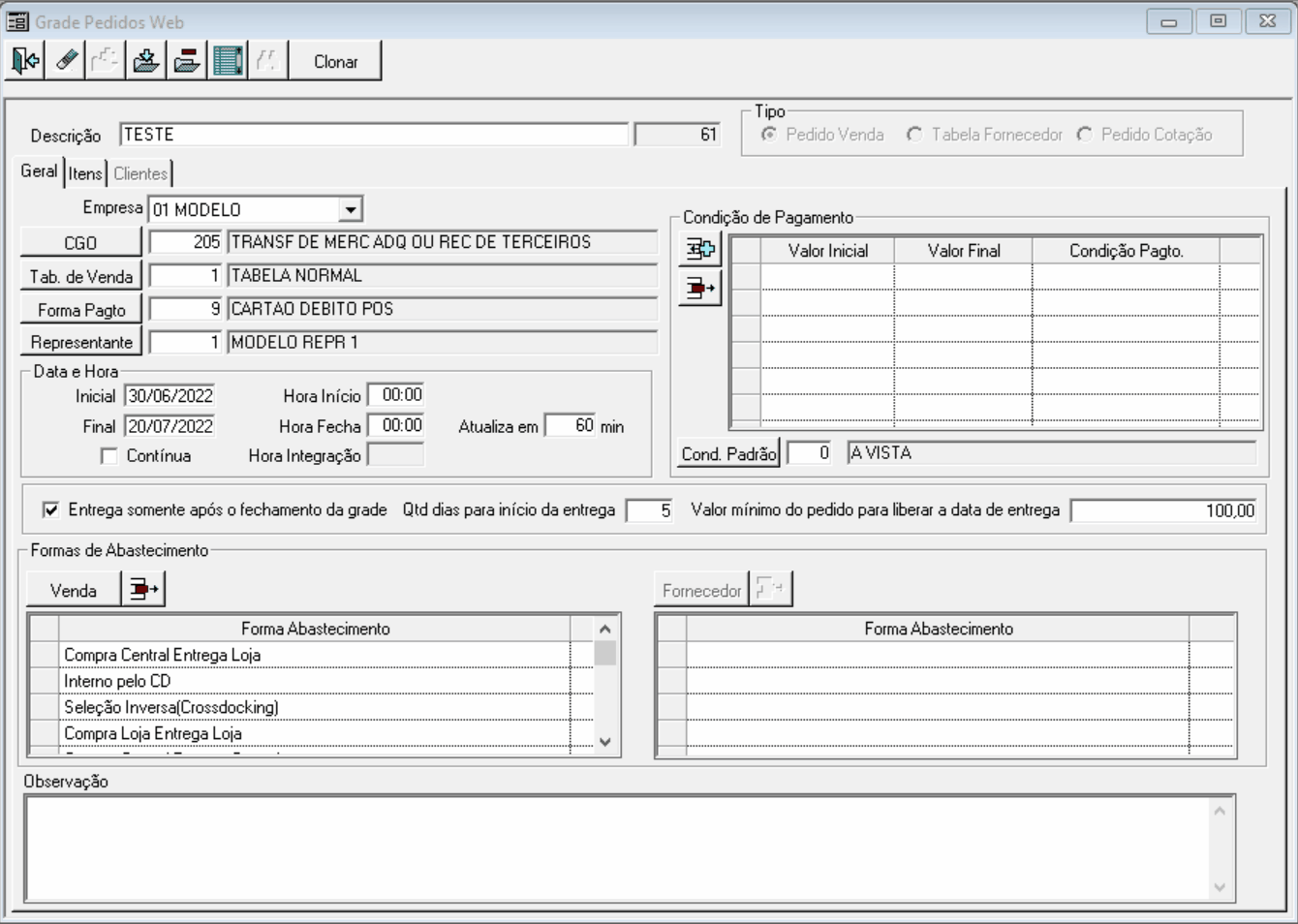The image size is (1298, 924).
Task: Click scroll up arrow in Venda abastecimento list
Action: pos(605,629)
